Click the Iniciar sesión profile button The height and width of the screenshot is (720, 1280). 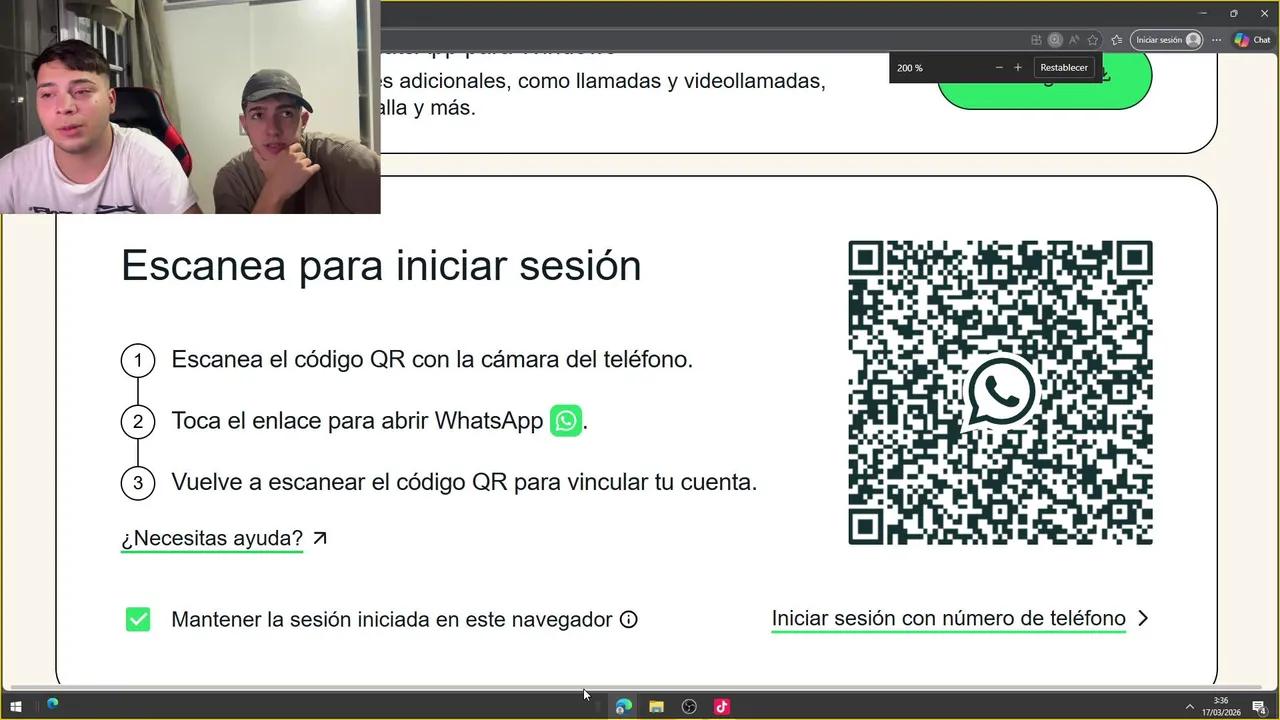click(x=1166, y=40)
